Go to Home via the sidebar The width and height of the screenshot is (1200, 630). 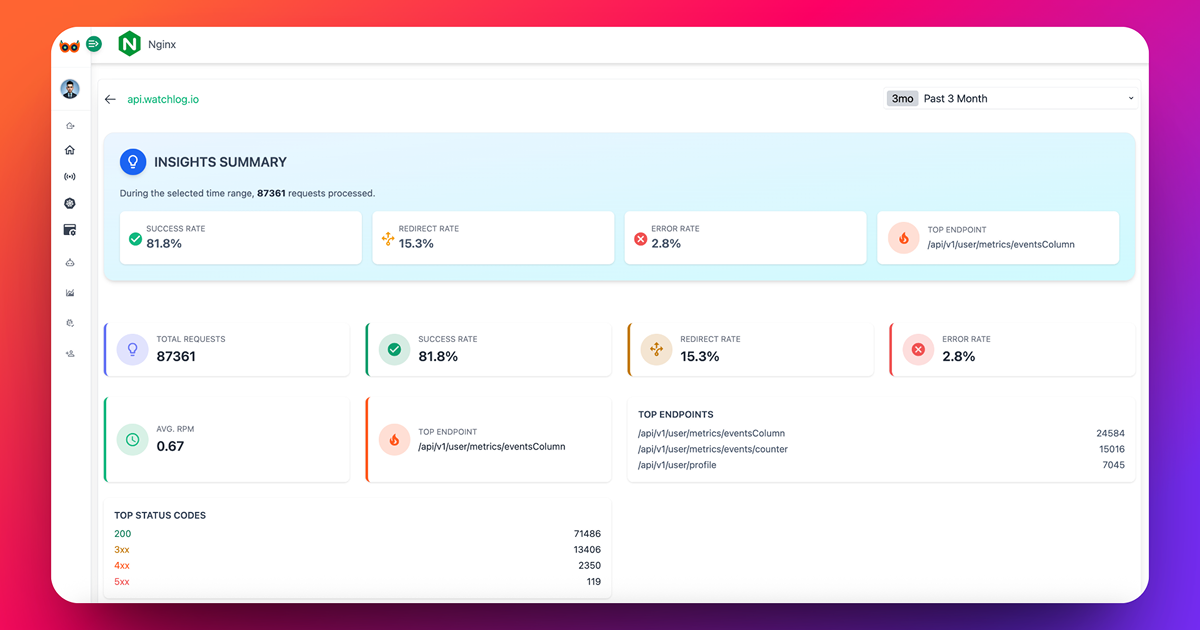70,150
